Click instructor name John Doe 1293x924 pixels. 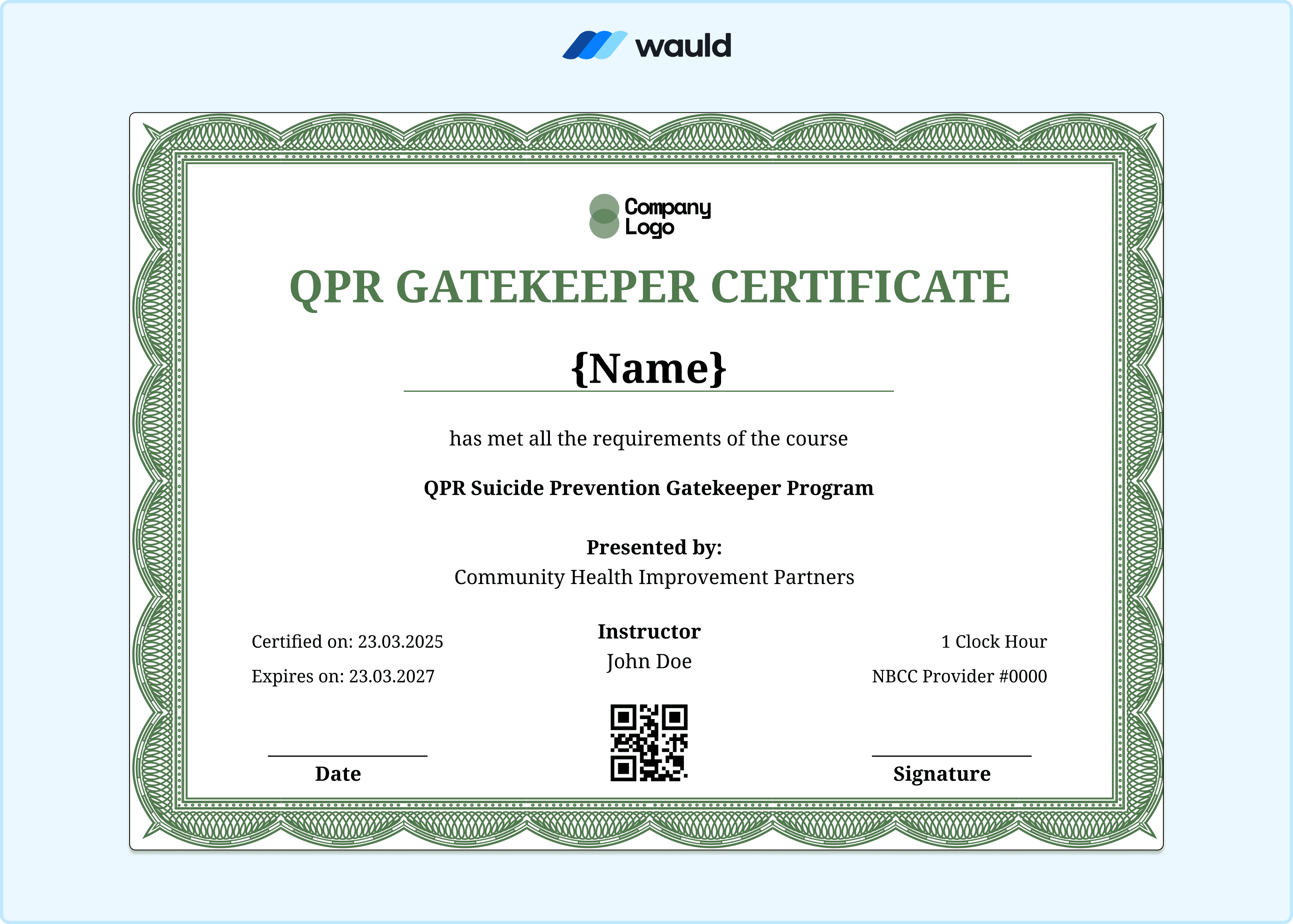click(x=649, y=662)
